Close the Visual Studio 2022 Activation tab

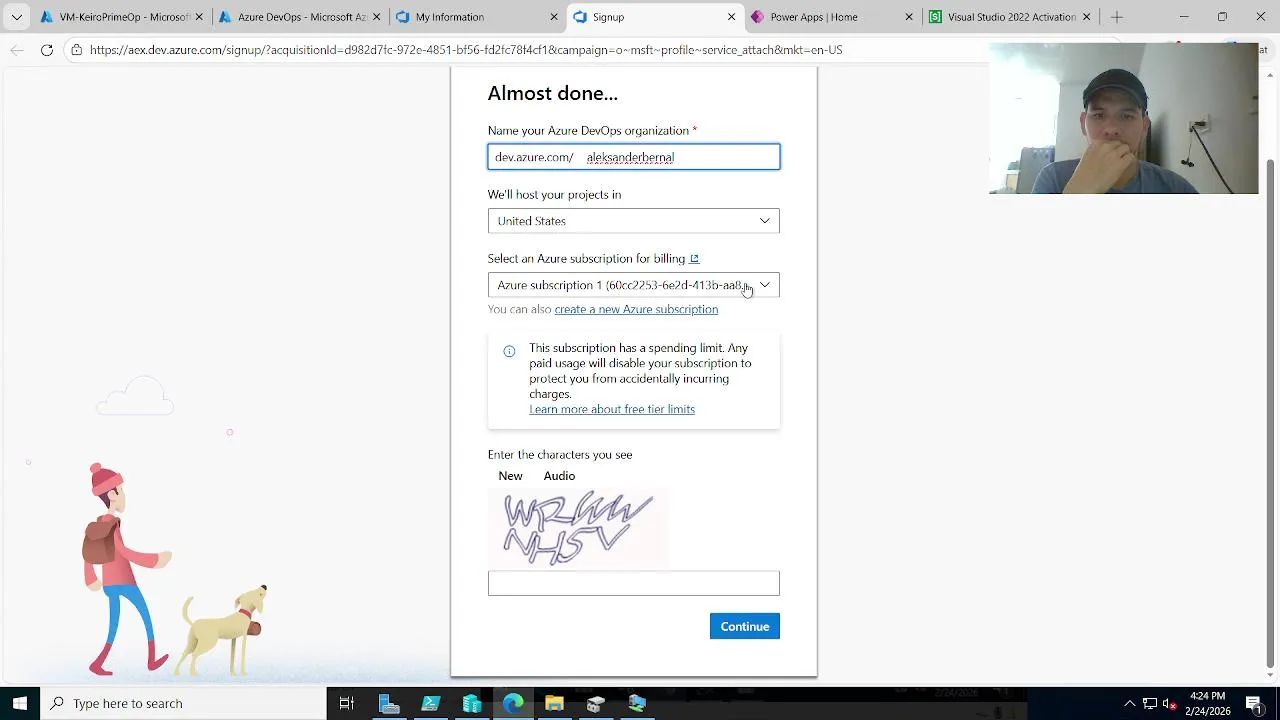point(1086,17)
